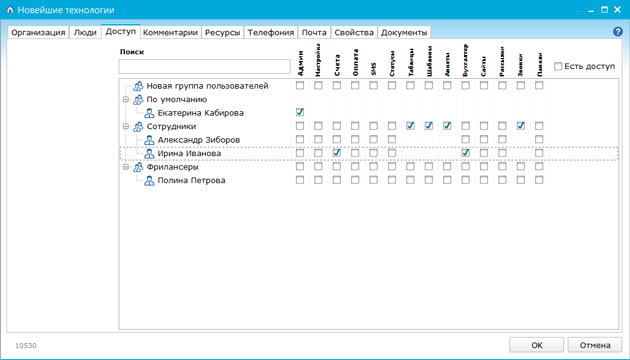Viewport: 630px width, 360px height.
Task: Switch to the Организация tab
Action: (38, 33)
